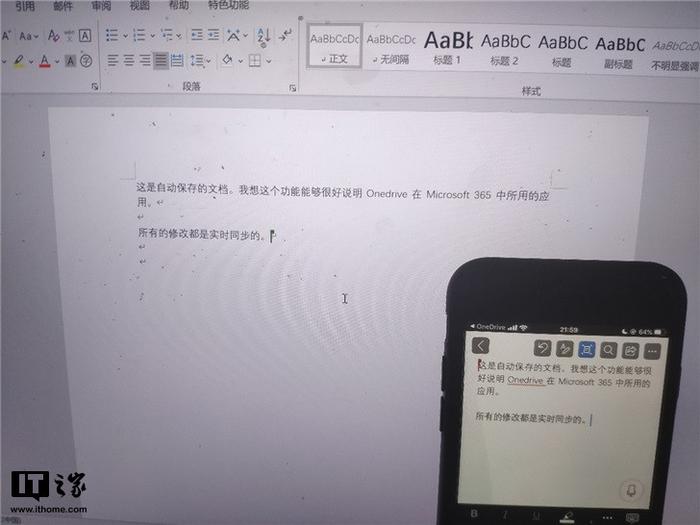Click the Clear All Formatting icon
The height and width of the screenshot is (525, 700).
54,35
